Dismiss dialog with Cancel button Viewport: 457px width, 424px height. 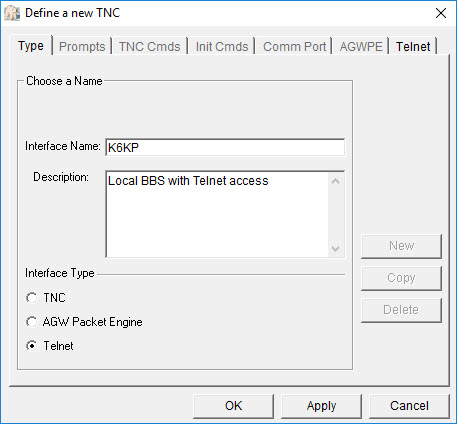click(409, 406)
